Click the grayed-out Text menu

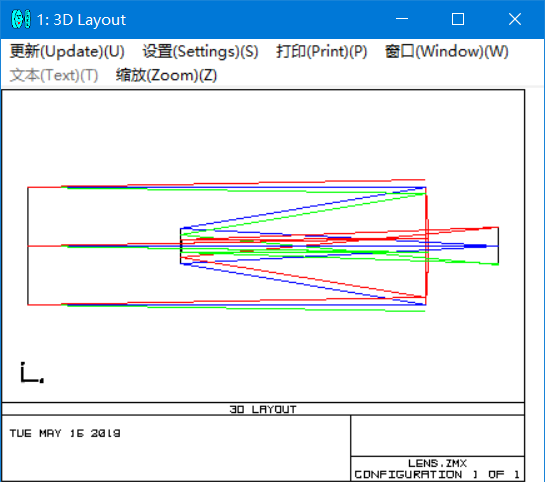click(54, 75)
